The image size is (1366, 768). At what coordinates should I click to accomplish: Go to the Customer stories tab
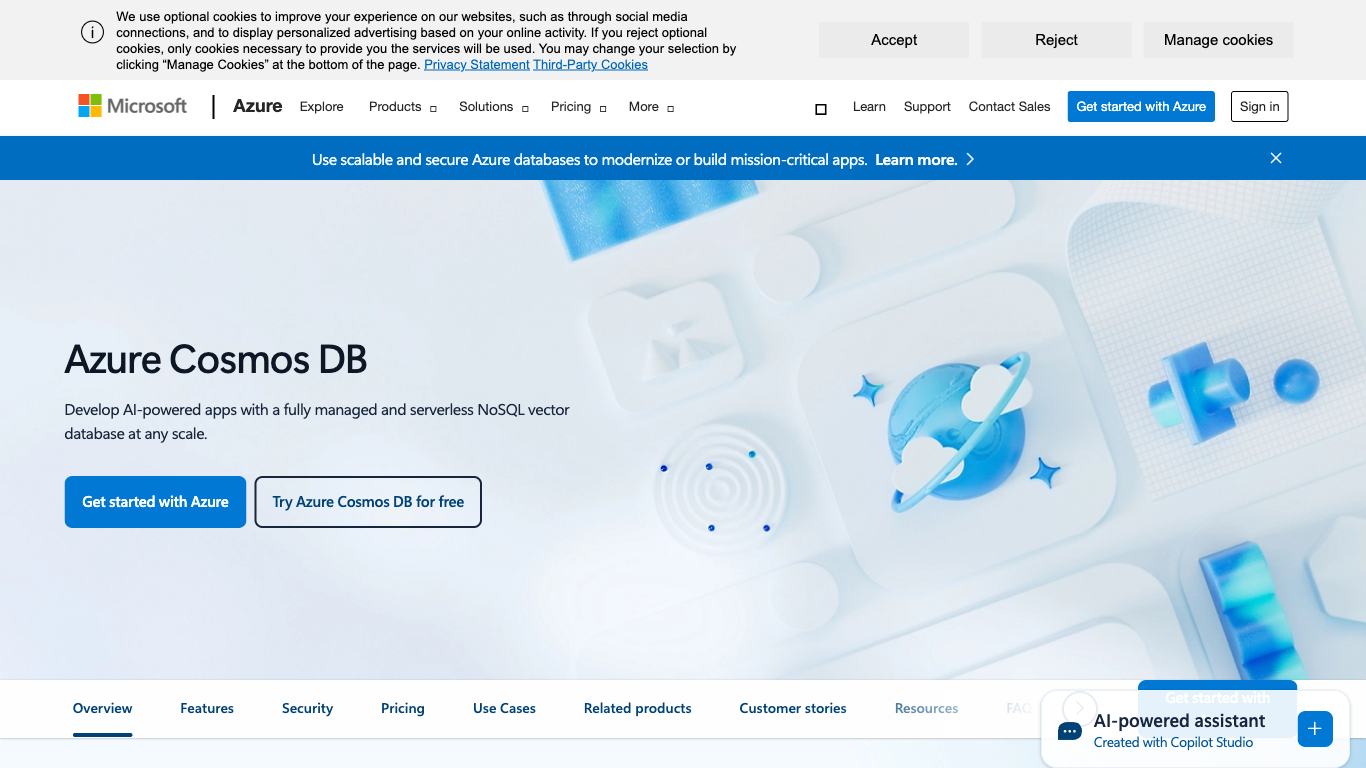(x=792, y=708)
